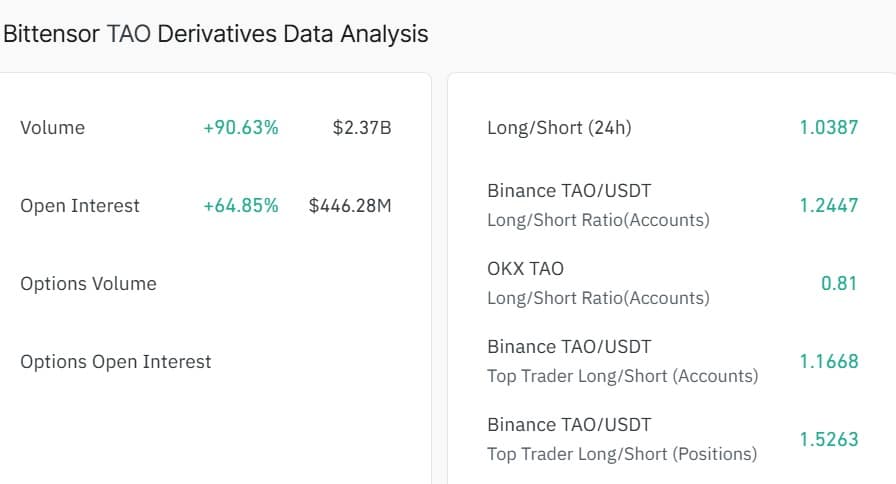Click the Long/Short (24h) label
896x484 pixels.
[x=559, y=128]
